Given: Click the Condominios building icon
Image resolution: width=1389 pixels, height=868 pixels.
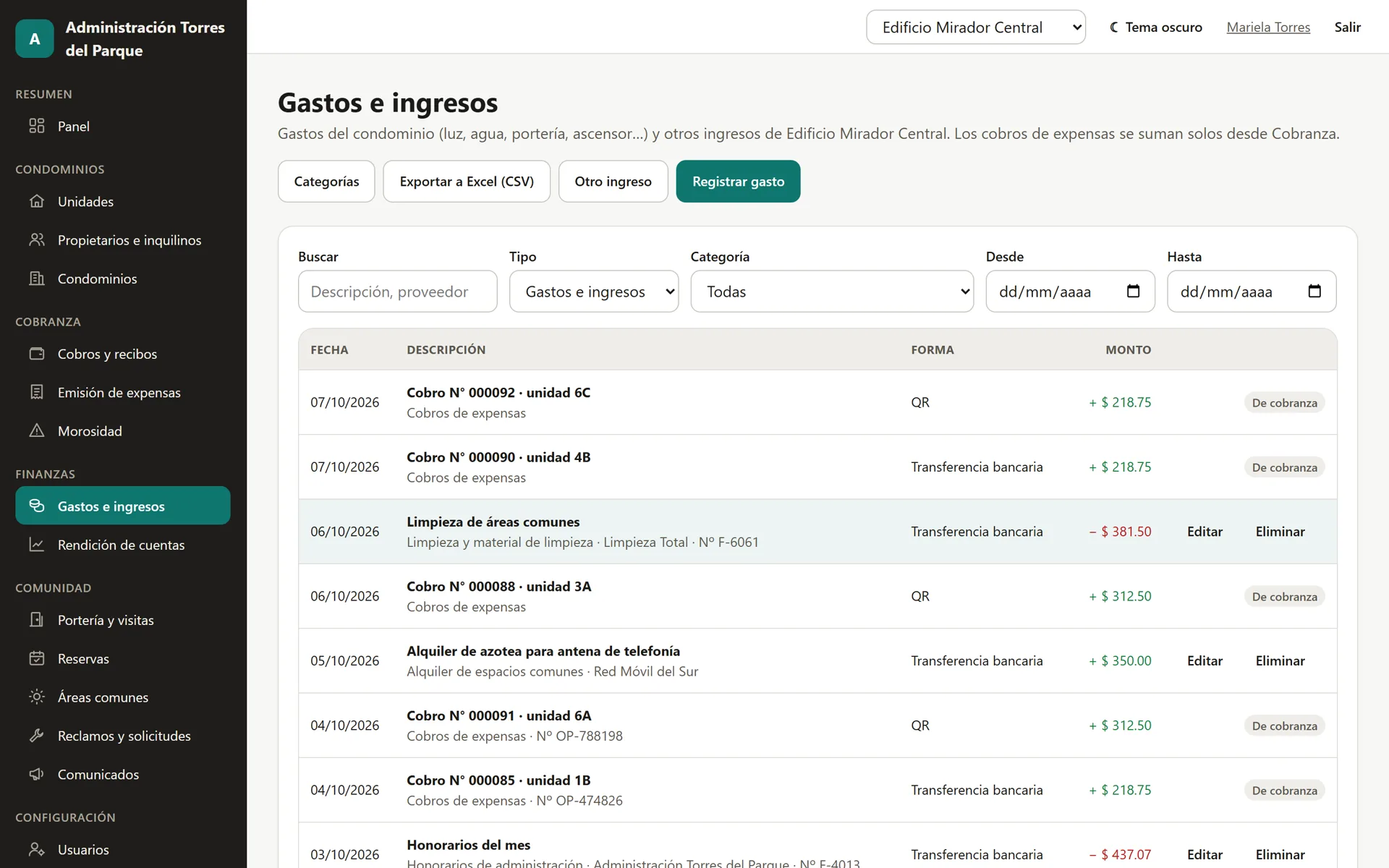Looking at the screenshot, I should tap(37, 278).
